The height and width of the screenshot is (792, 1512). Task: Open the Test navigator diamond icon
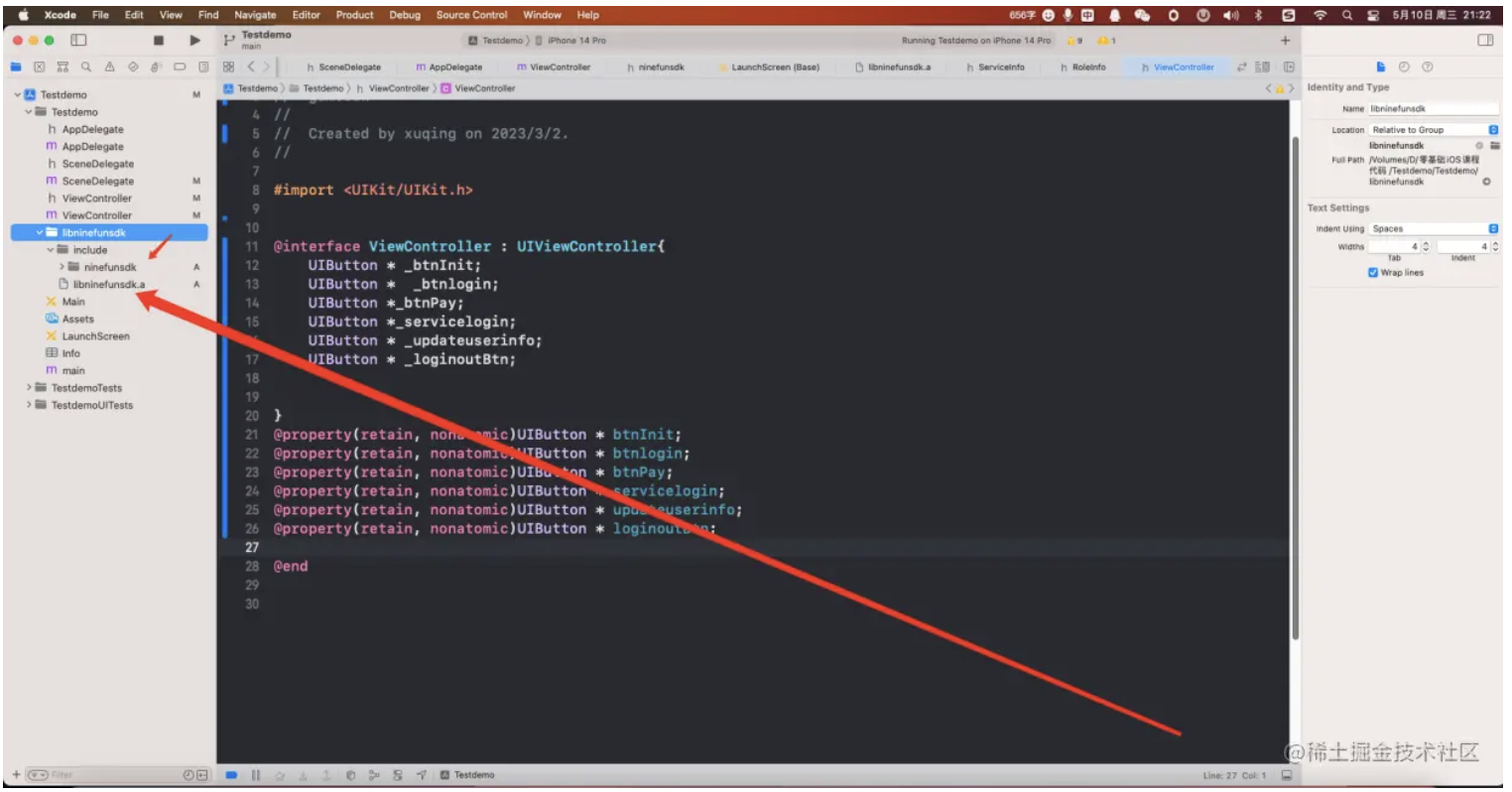point(133,66)
